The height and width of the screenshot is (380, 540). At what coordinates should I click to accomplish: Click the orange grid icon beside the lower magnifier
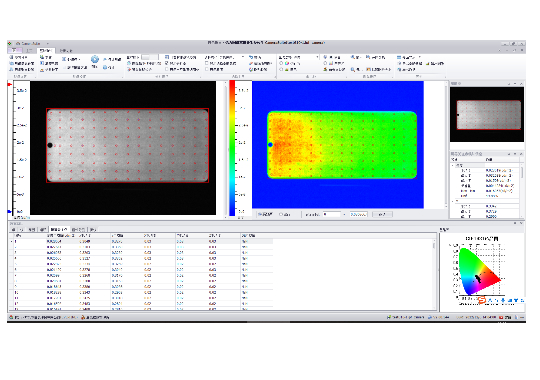368,69
